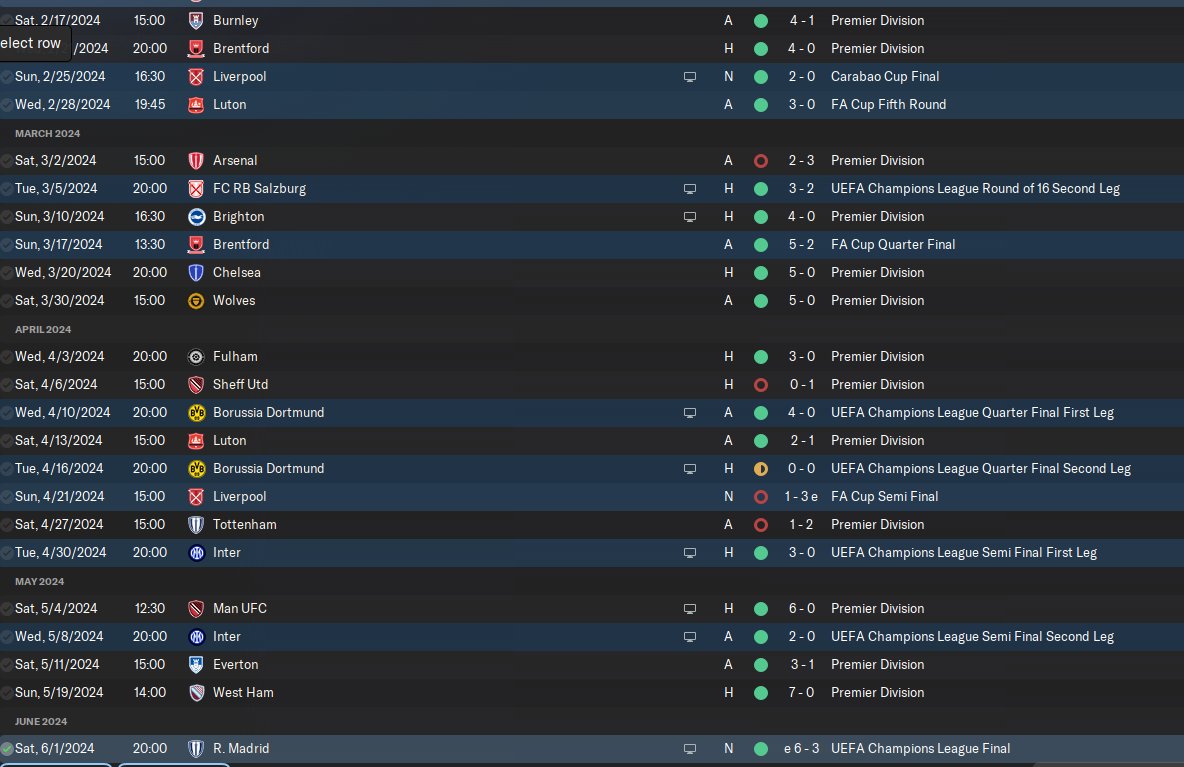This screenshot has height=767, width=1184.
Task: Click the yellow draw indicator for Dortmund second leg
Action: point(760,469)
